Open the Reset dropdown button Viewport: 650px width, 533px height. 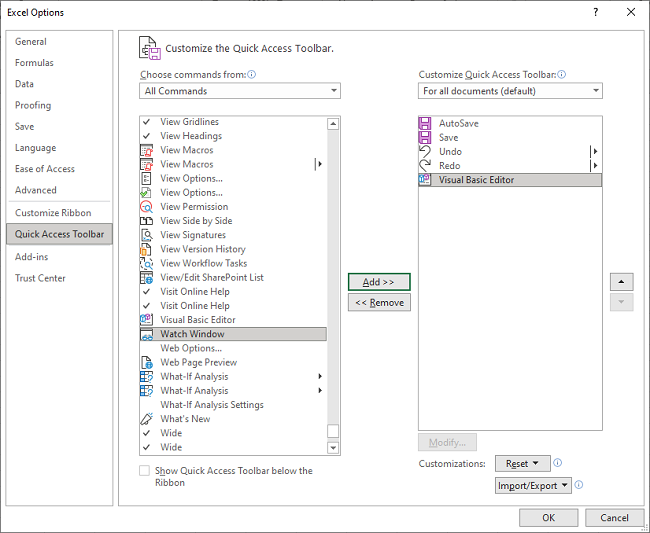pyautogui.click(x=522, y=464)
